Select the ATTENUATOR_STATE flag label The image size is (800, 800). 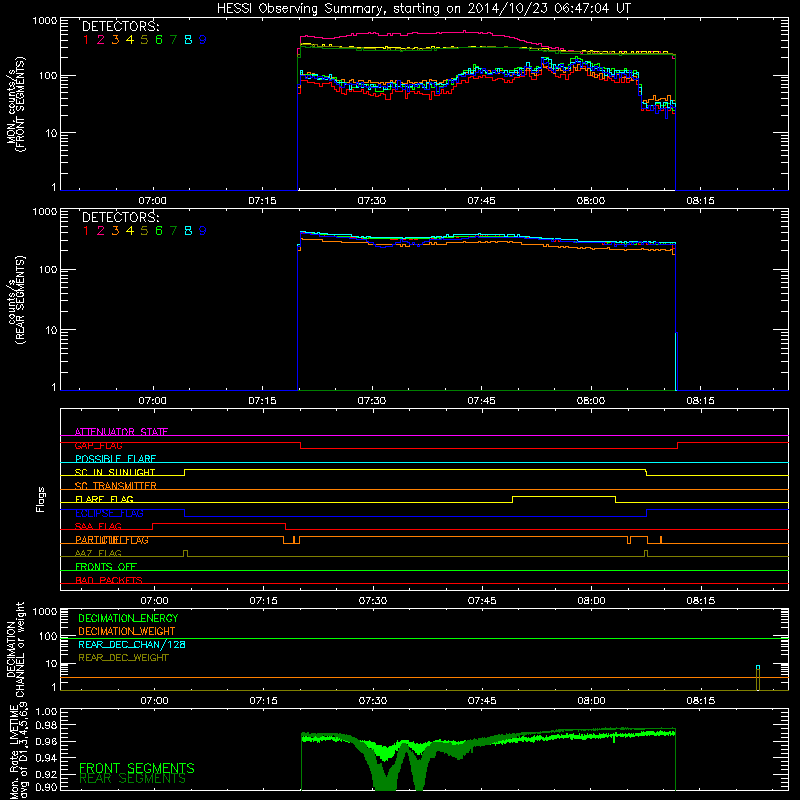coord(121,432)
